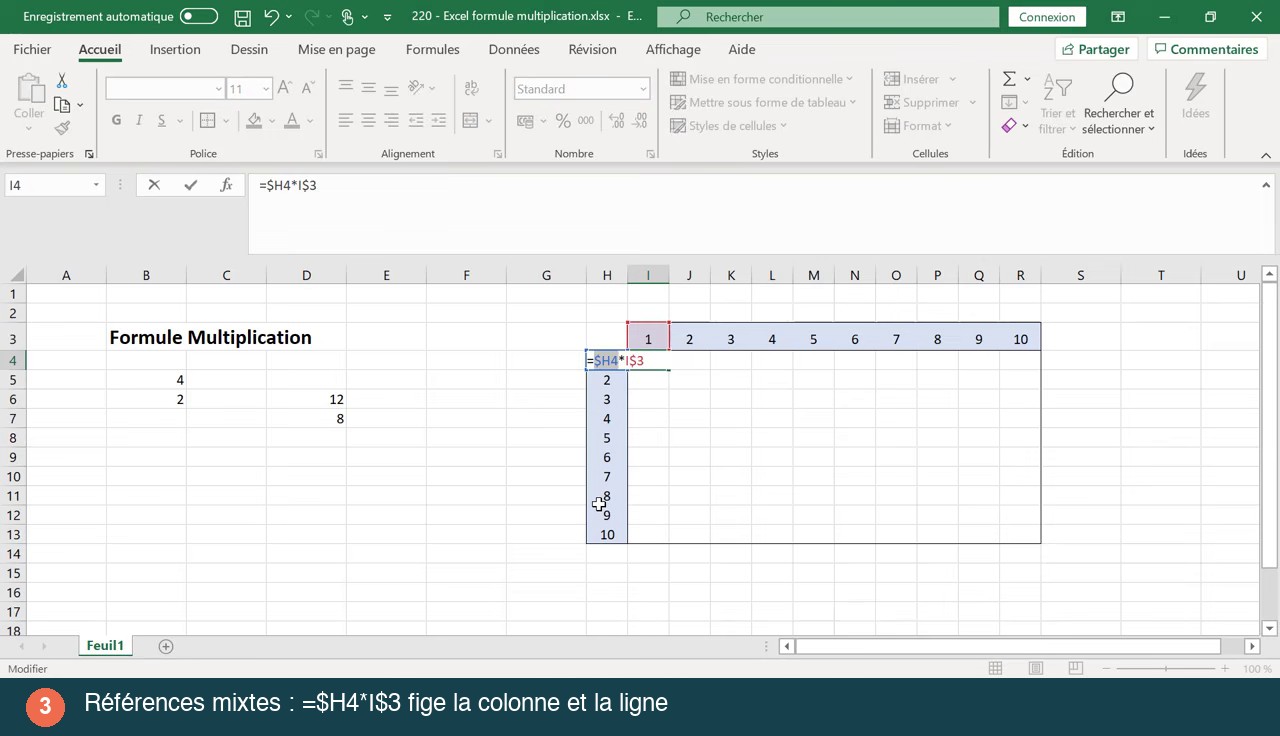Screen dimensions: 1280x736
Task: Switch to Page Layout view icon
Action: click(x=1036, y=668)
